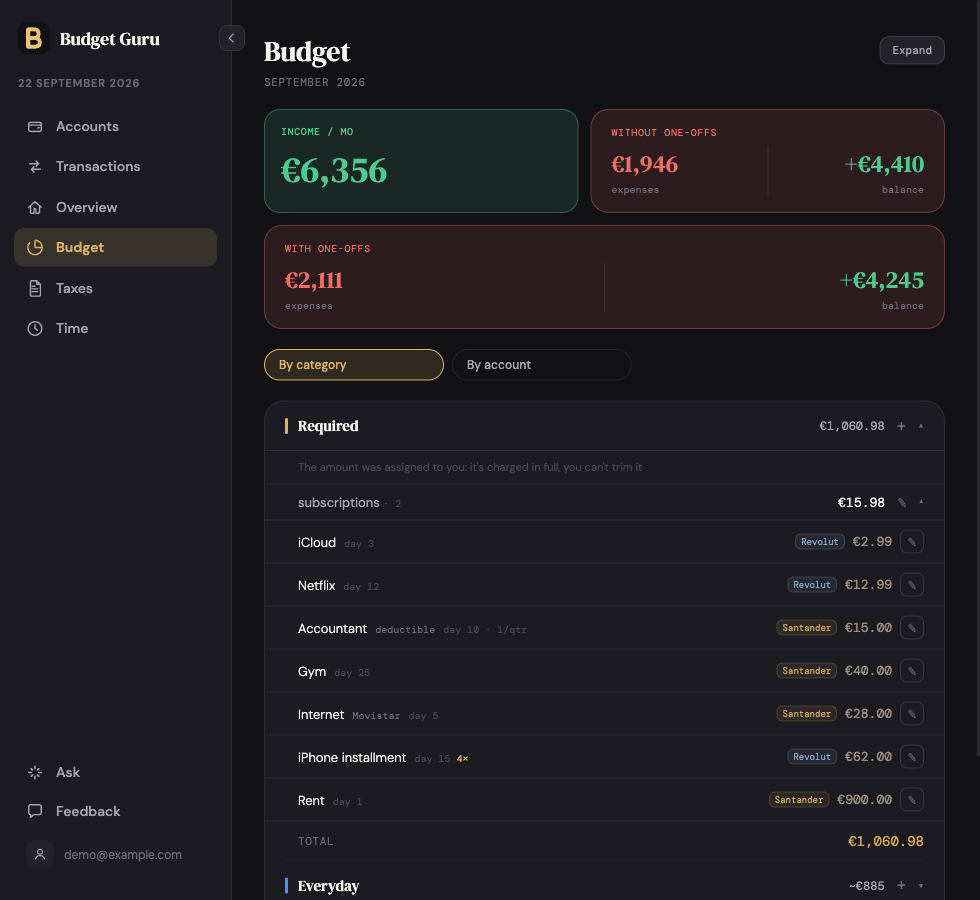Viewport: 980px width, 900px height.
Task: Open Taxes section
Action: tap(116, 288)
